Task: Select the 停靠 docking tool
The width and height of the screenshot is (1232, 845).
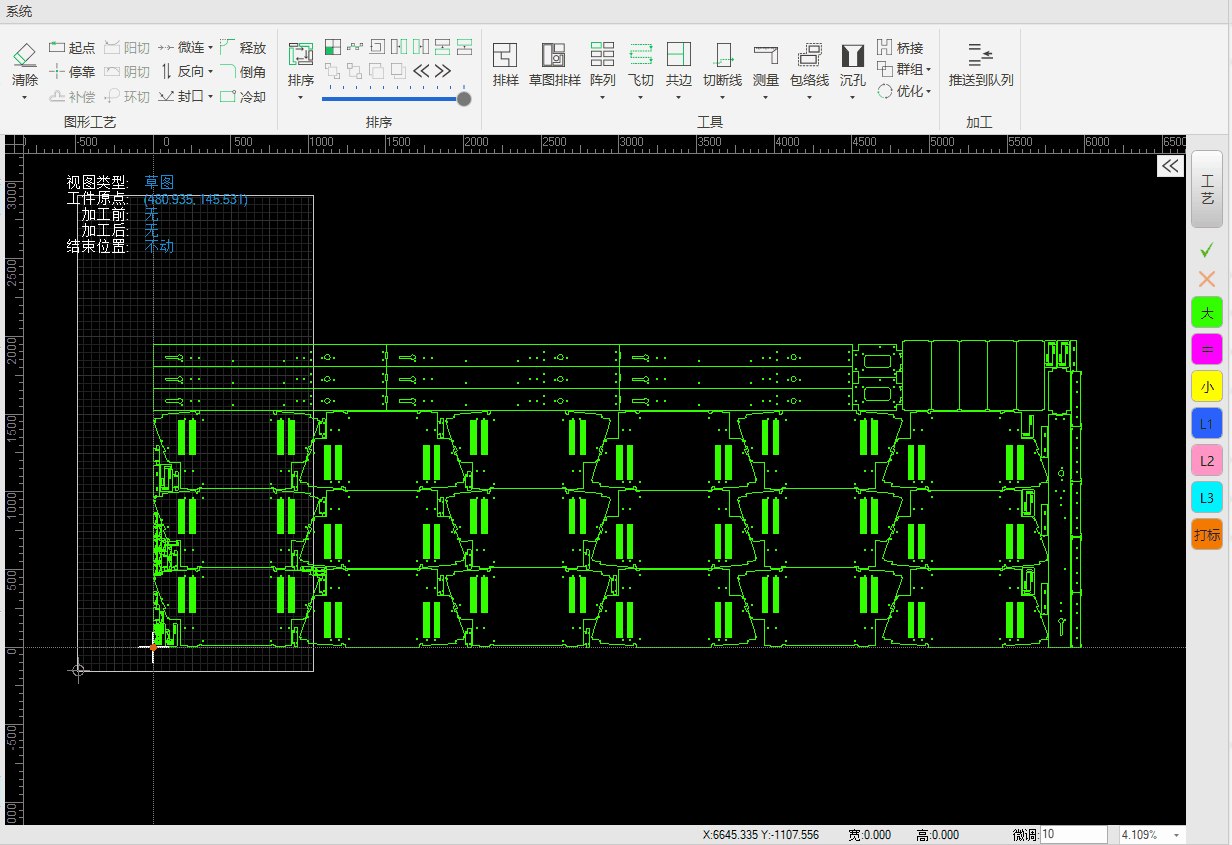Action: coord(72,72)
